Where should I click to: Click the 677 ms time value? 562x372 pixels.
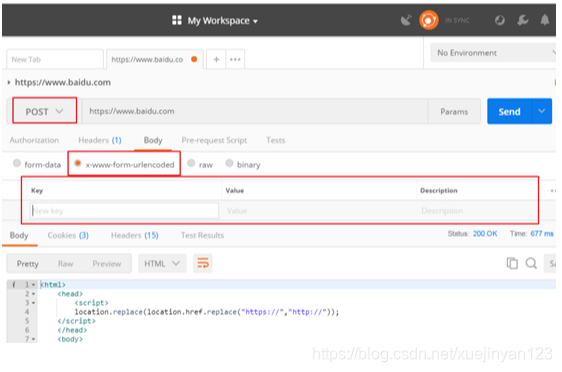[x=542, y=234]
